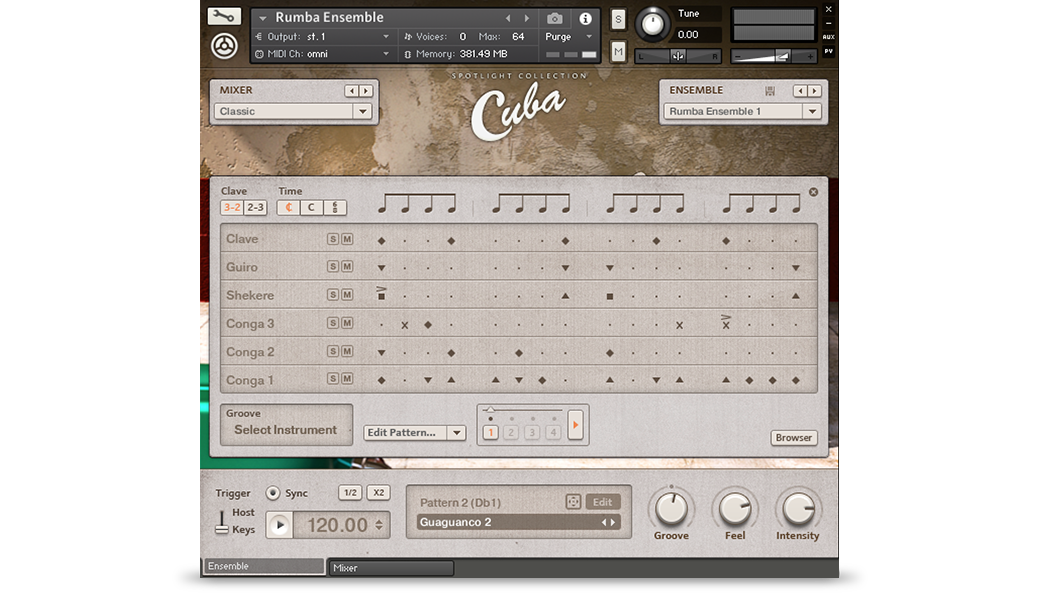Adjust the Tune knob

pos(653,24)
